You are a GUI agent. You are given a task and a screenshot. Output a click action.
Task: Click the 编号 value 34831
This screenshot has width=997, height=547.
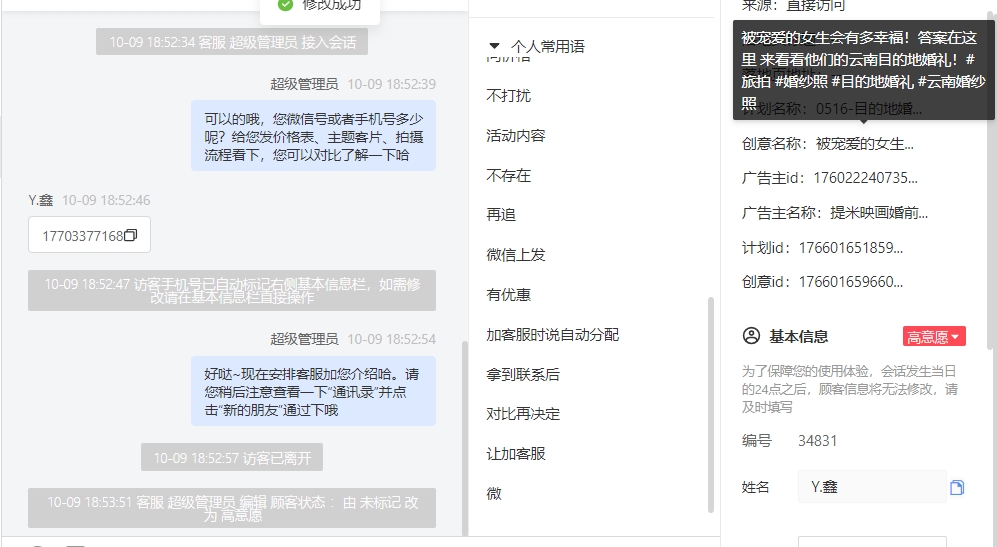[x=817, y=441]
